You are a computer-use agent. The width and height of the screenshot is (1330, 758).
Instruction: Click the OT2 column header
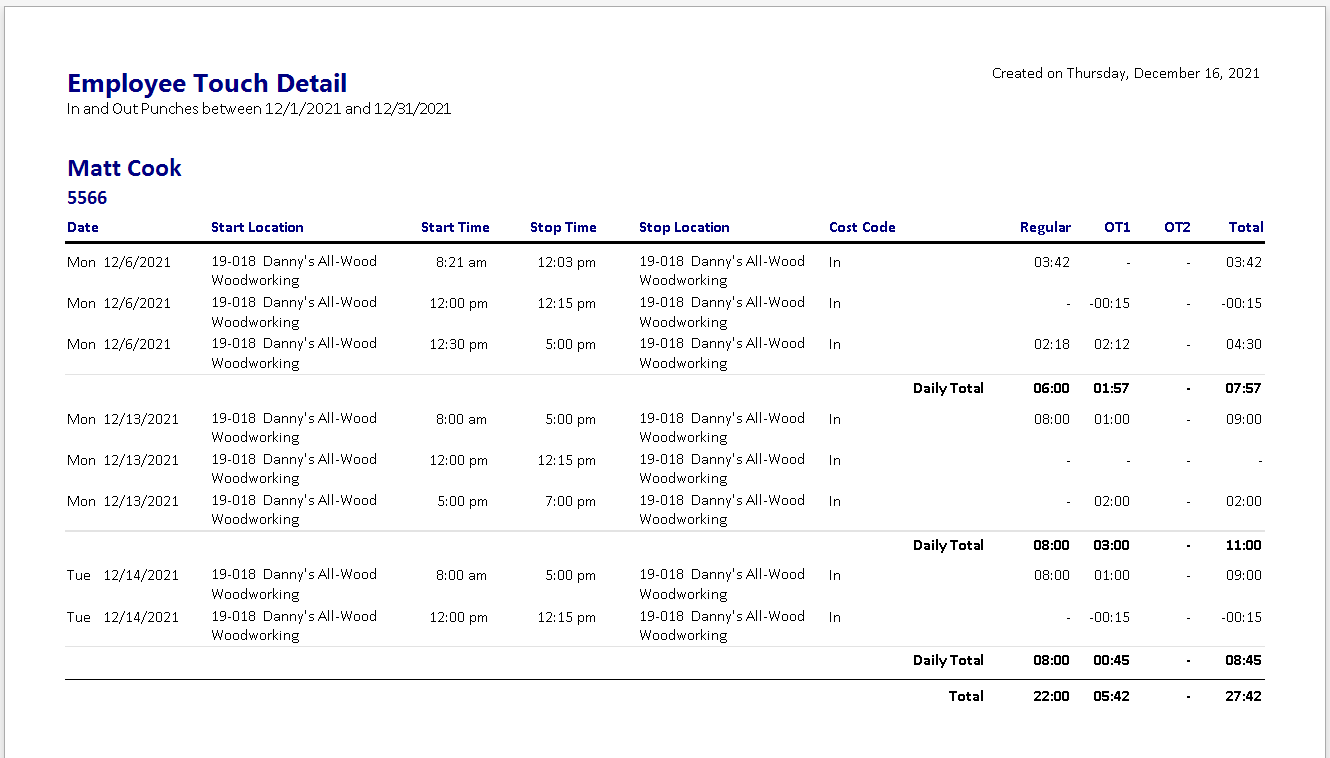1177,227
